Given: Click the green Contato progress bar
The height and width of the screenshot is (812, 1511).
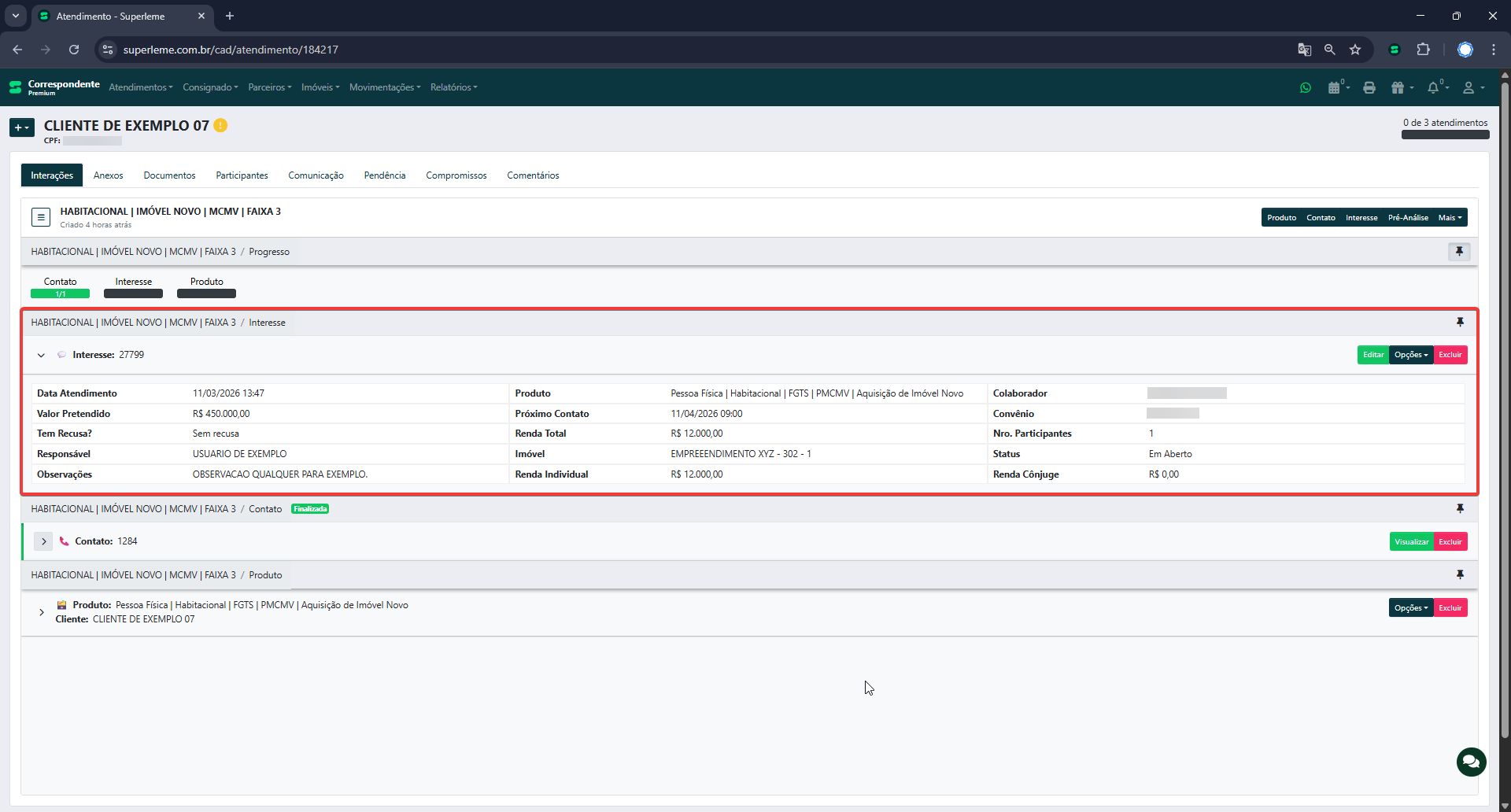Looking at the screenshot, I should (x=60, y=294).
